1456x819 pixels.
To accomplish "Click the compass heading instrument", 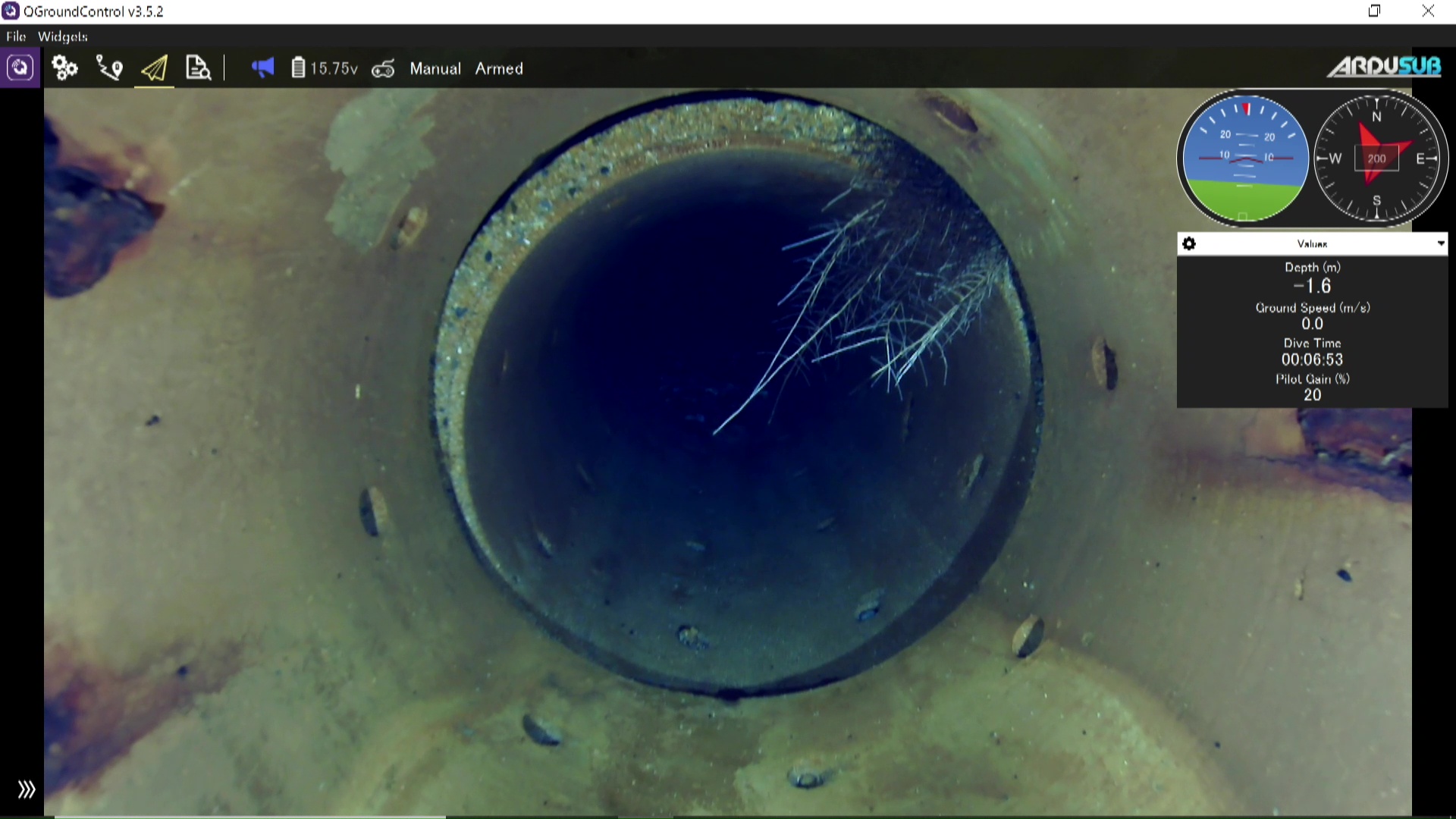I will pos(1376,158).
